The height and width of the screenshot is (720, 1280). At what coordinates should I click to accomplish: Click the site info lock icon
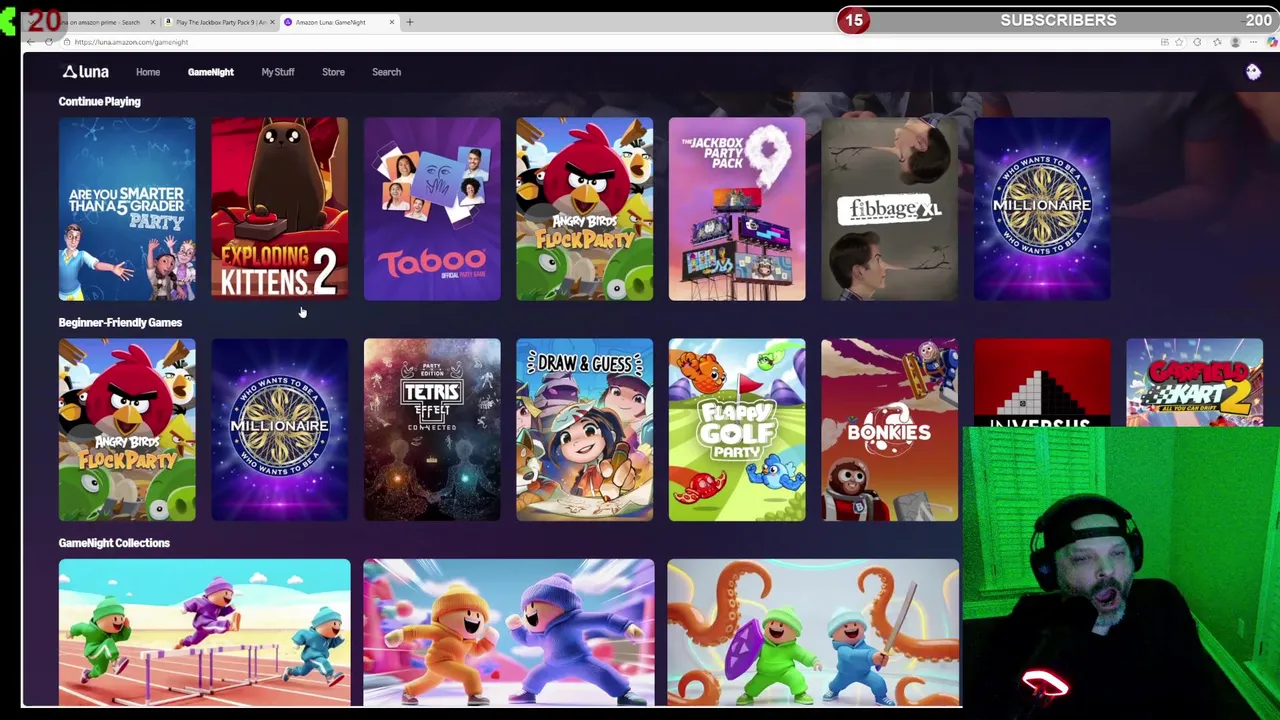[67, 42]
